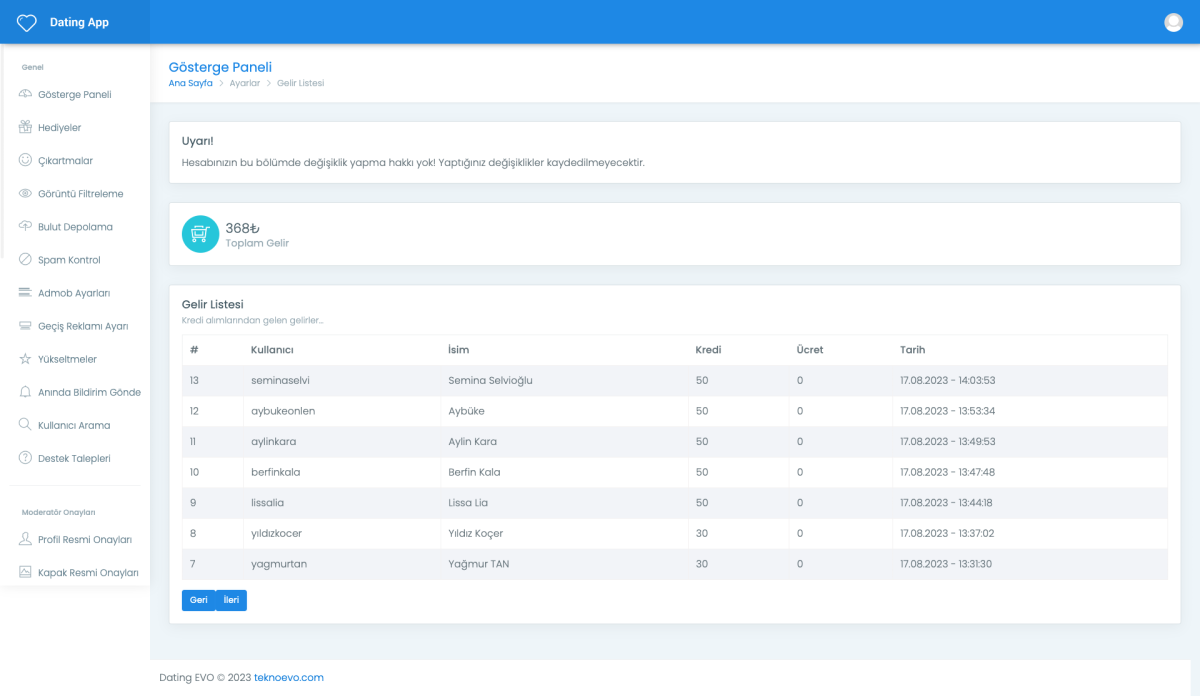Click the gift icon beside Hediyeler
1200x696 pixels.
click(x=26, y=127)
